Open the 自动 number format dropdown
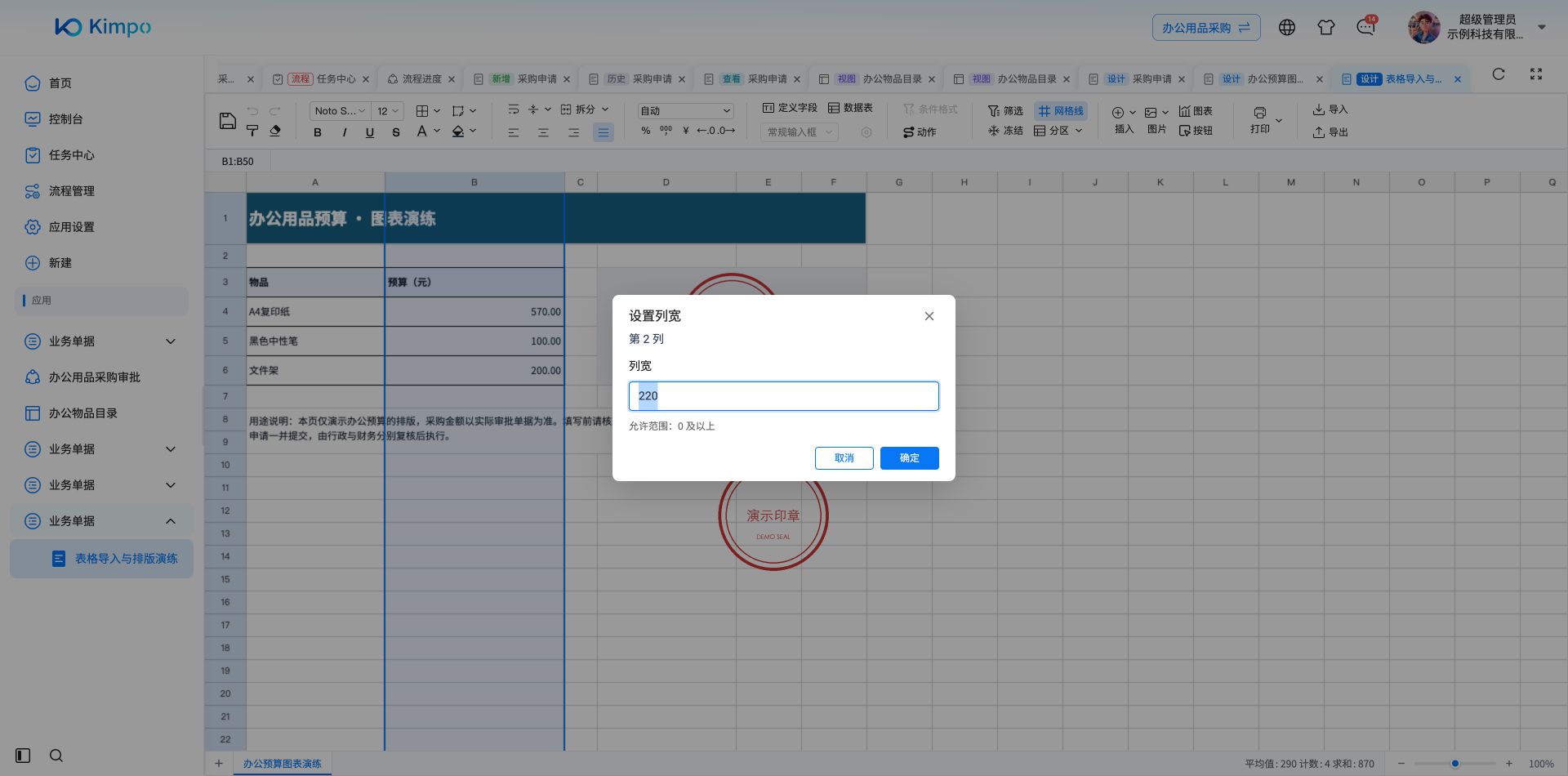1568x776 pixels. (x=685, y=111)
